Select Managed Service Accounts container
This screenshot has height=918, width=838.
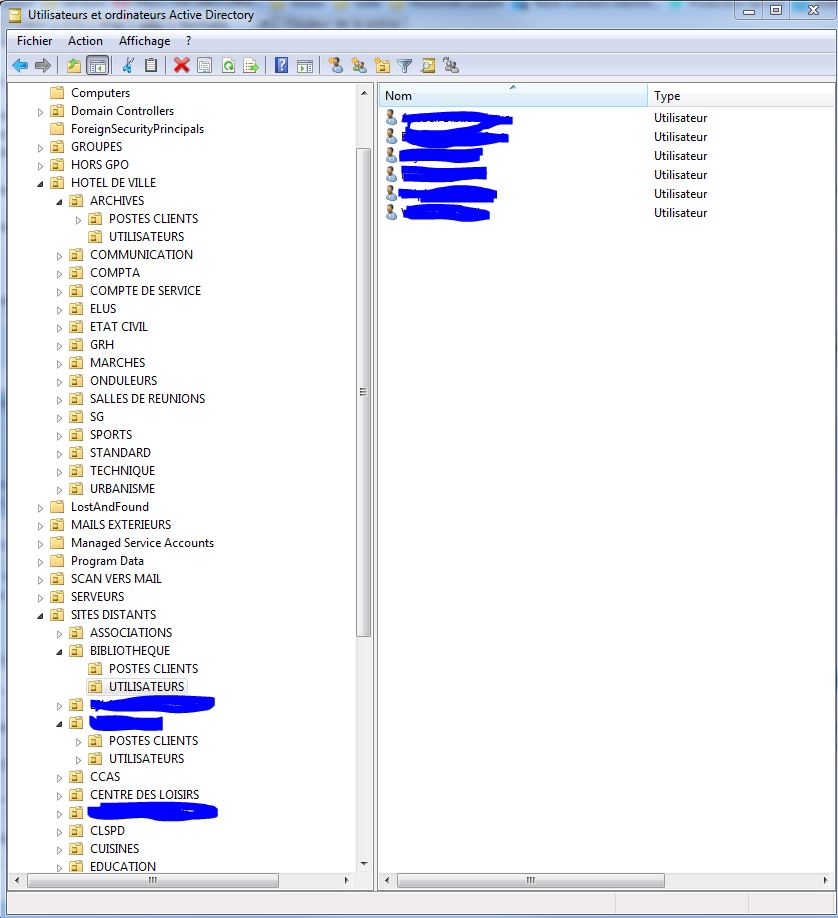[x=142, y=543]
